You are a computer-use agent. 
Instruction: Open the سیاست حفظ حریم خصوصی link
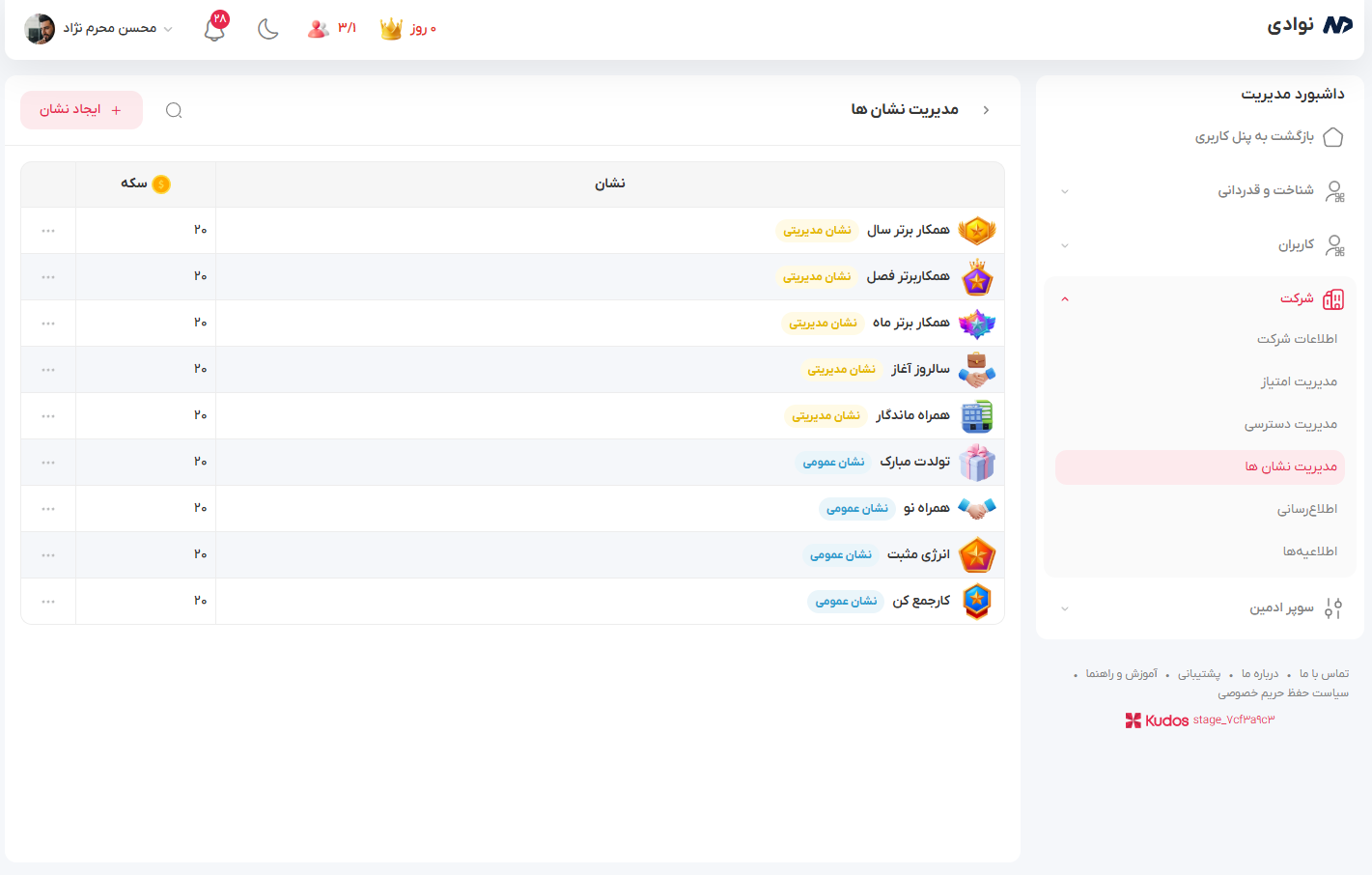(x=1282, y=693)
